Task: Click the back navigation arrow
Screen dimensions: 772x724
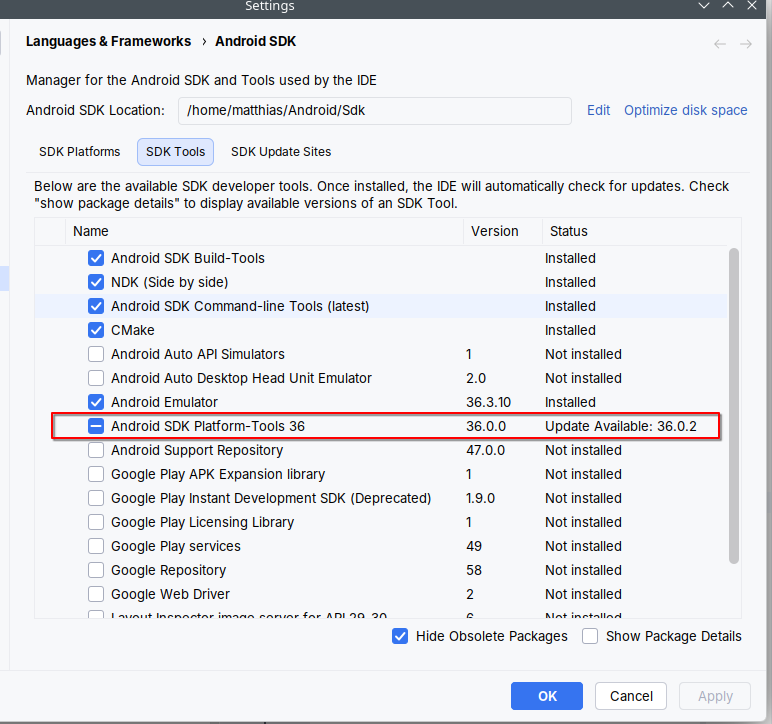Action: pyautogui.click(x=720, y=44)
